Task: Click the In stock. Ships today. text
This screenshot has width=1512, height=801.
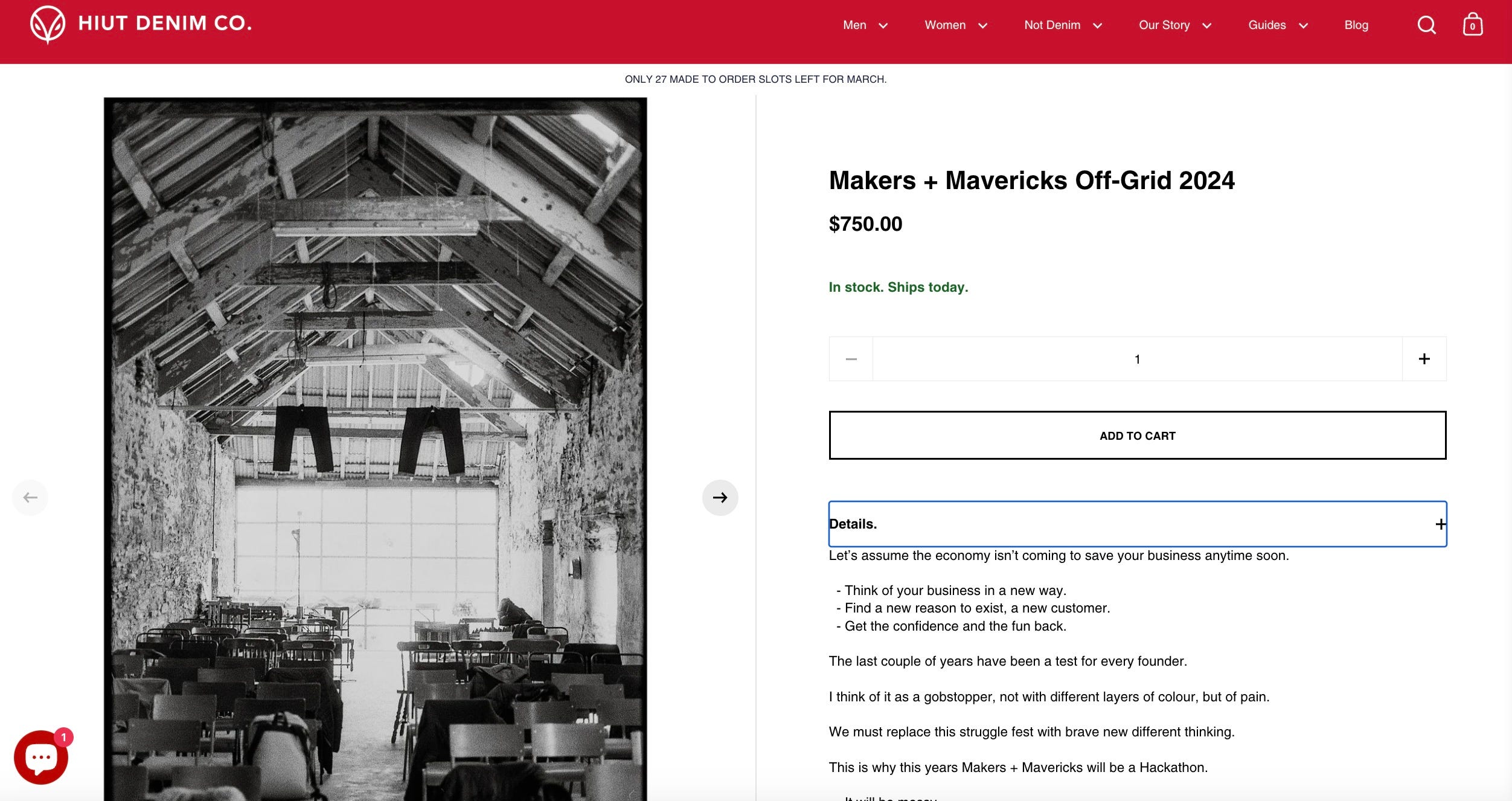Action: pos(899,288)
